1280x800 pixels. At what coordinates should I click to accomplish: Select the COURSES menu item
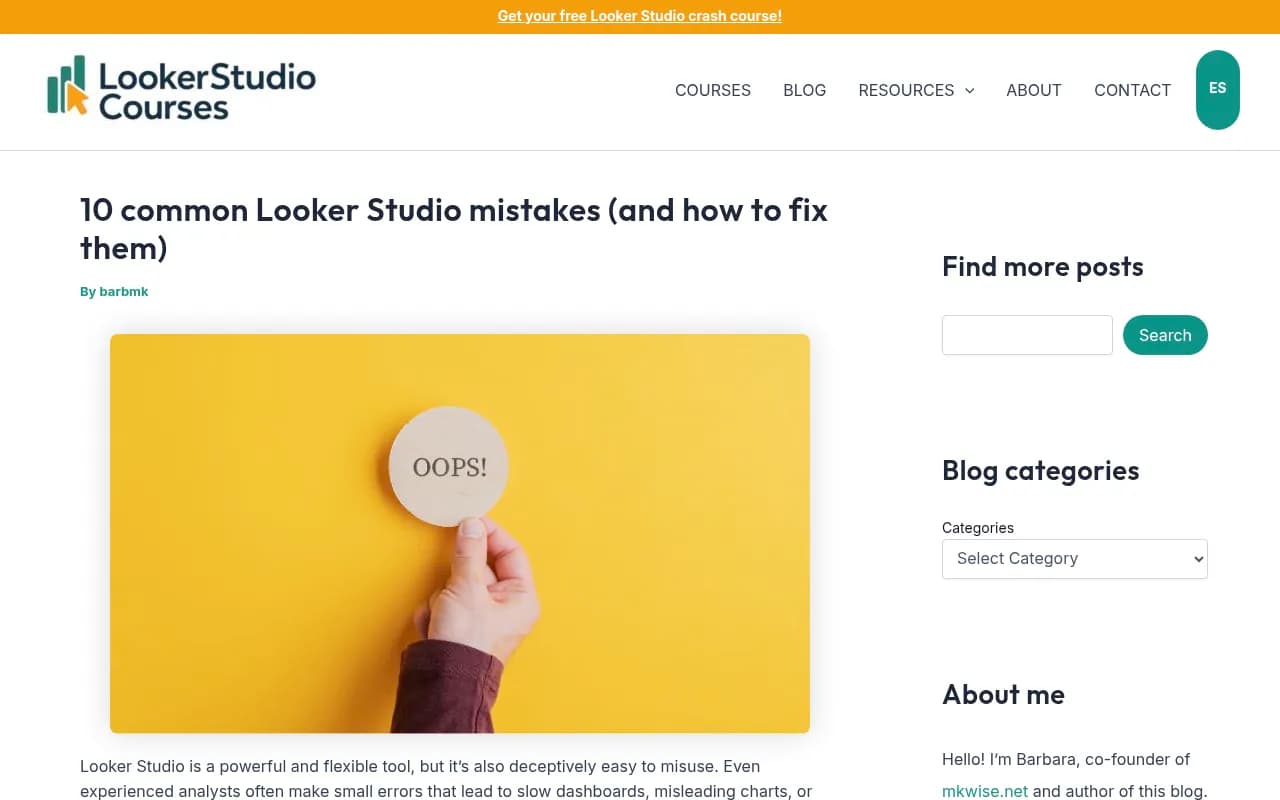click(x=712, y=90)
